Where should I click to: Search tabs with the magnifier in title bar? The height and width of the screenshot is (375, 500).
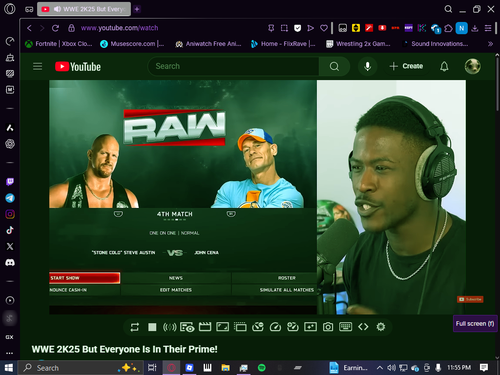click(448, 9)
